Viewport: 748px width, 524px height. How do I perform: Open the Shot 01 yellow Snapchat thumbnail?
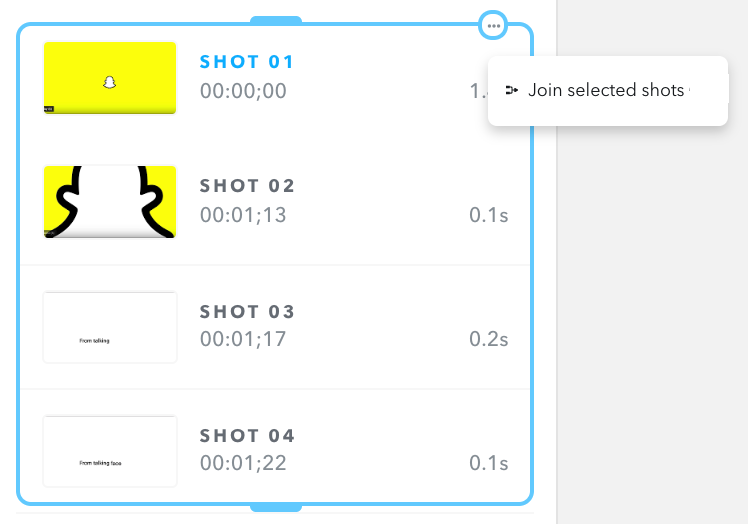coord(110,78)
